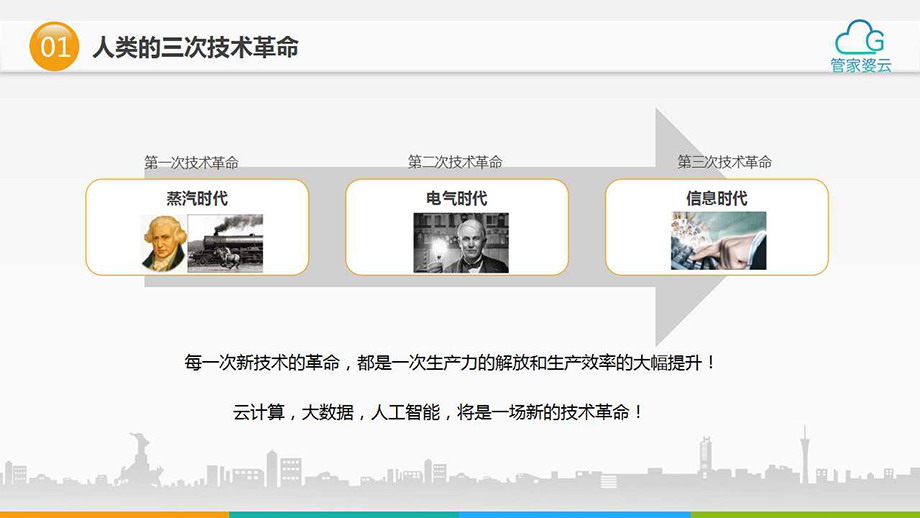Select the 蒸汽时代 heading

pyautogui.click(x=197, y=198)
